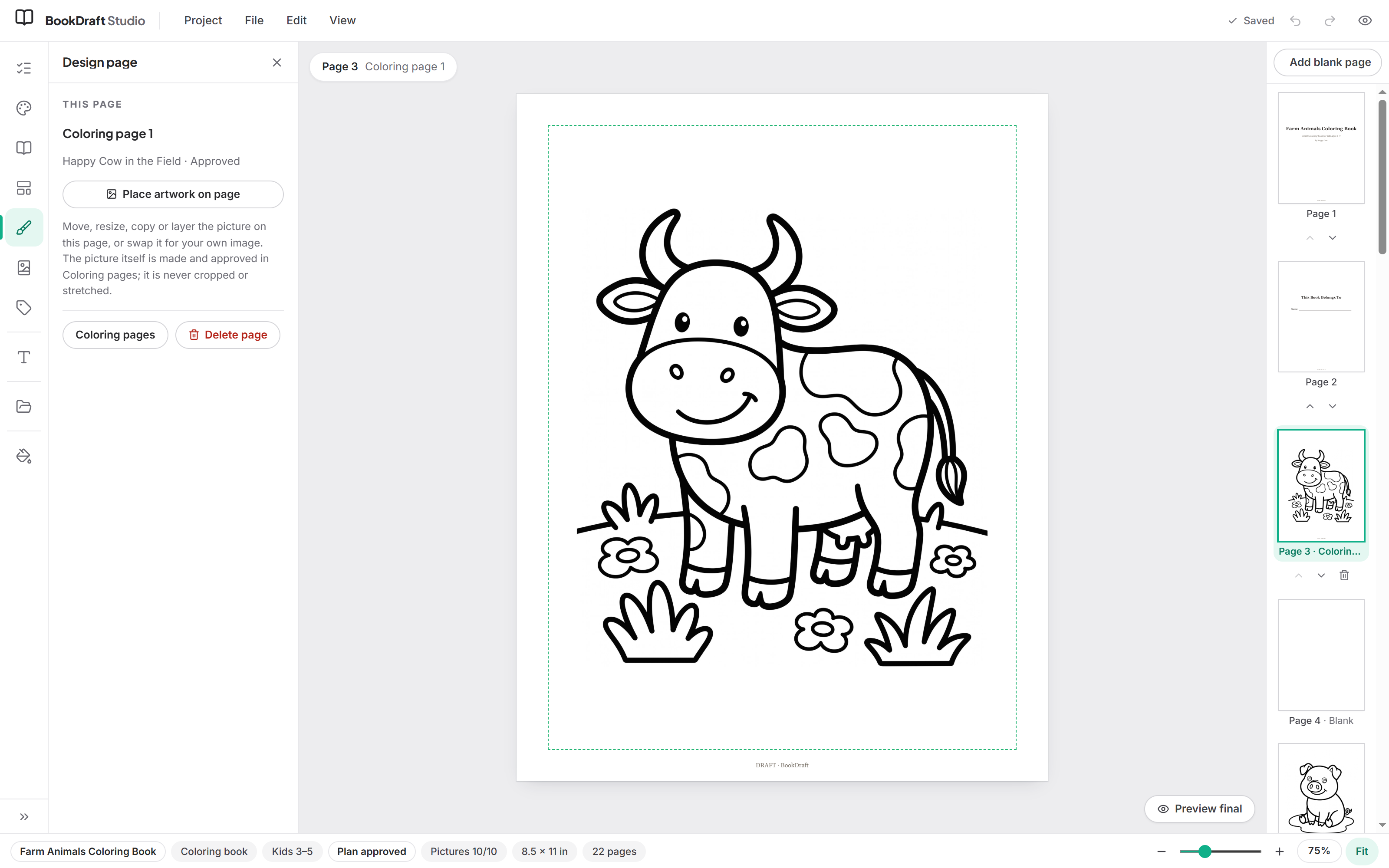Zoom out with the minus icon

tap(1161, 851)
